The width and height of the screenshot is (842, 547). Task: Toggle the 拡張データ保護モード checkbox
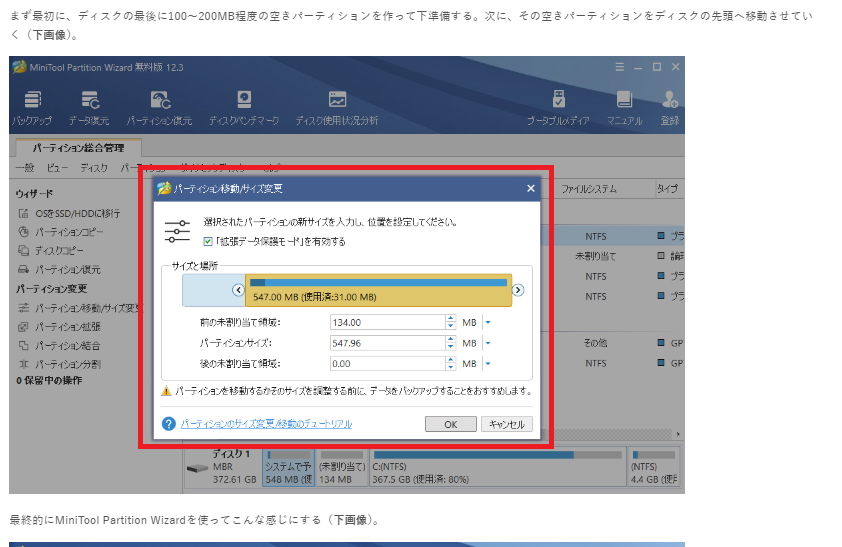(208, 242)
